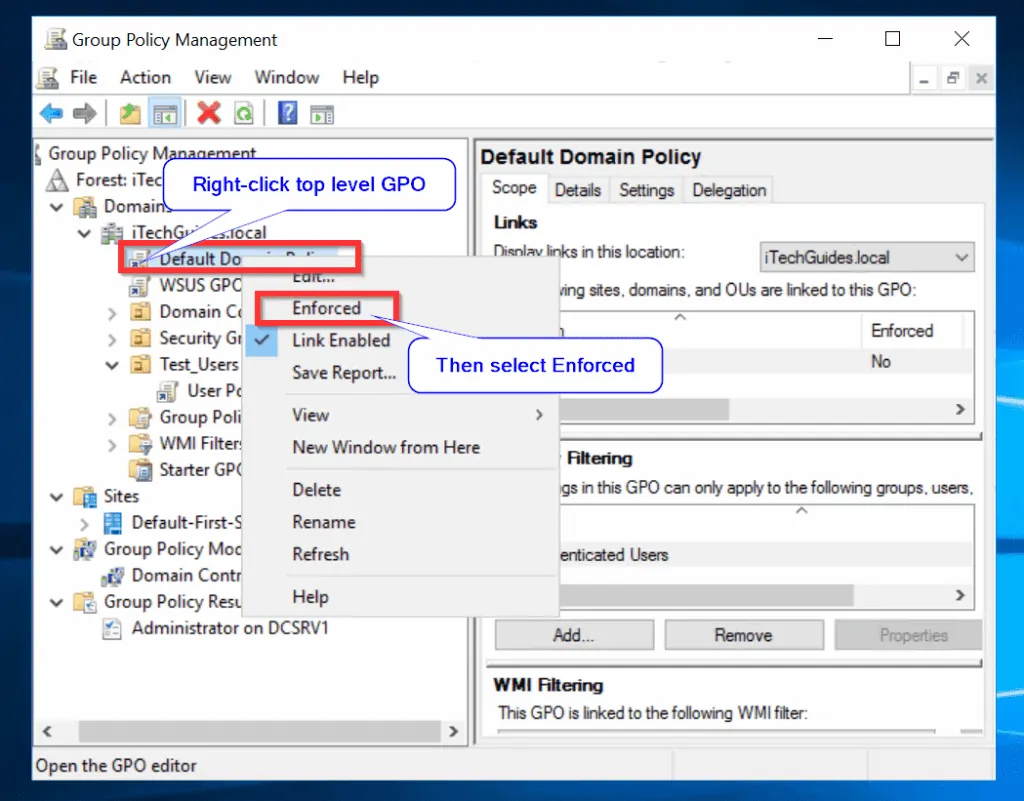This screenshot has width=1024, height=801.
Task: Click the WSUS GPO link icon
Action: (138, 286)
